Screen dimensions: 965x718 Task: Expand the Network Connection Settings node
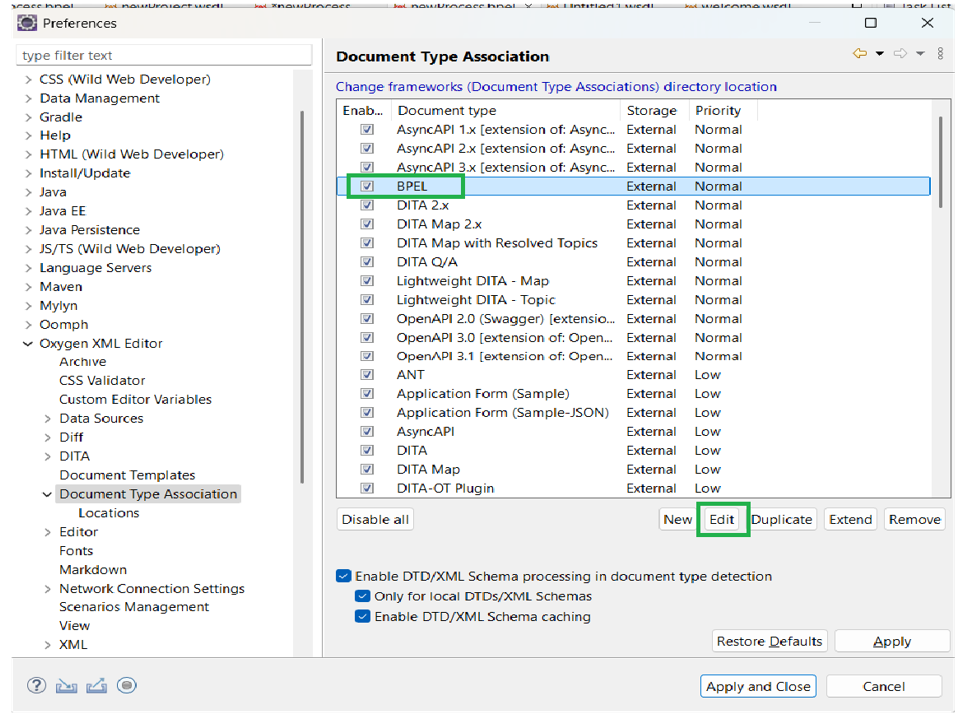coord(48,589)
